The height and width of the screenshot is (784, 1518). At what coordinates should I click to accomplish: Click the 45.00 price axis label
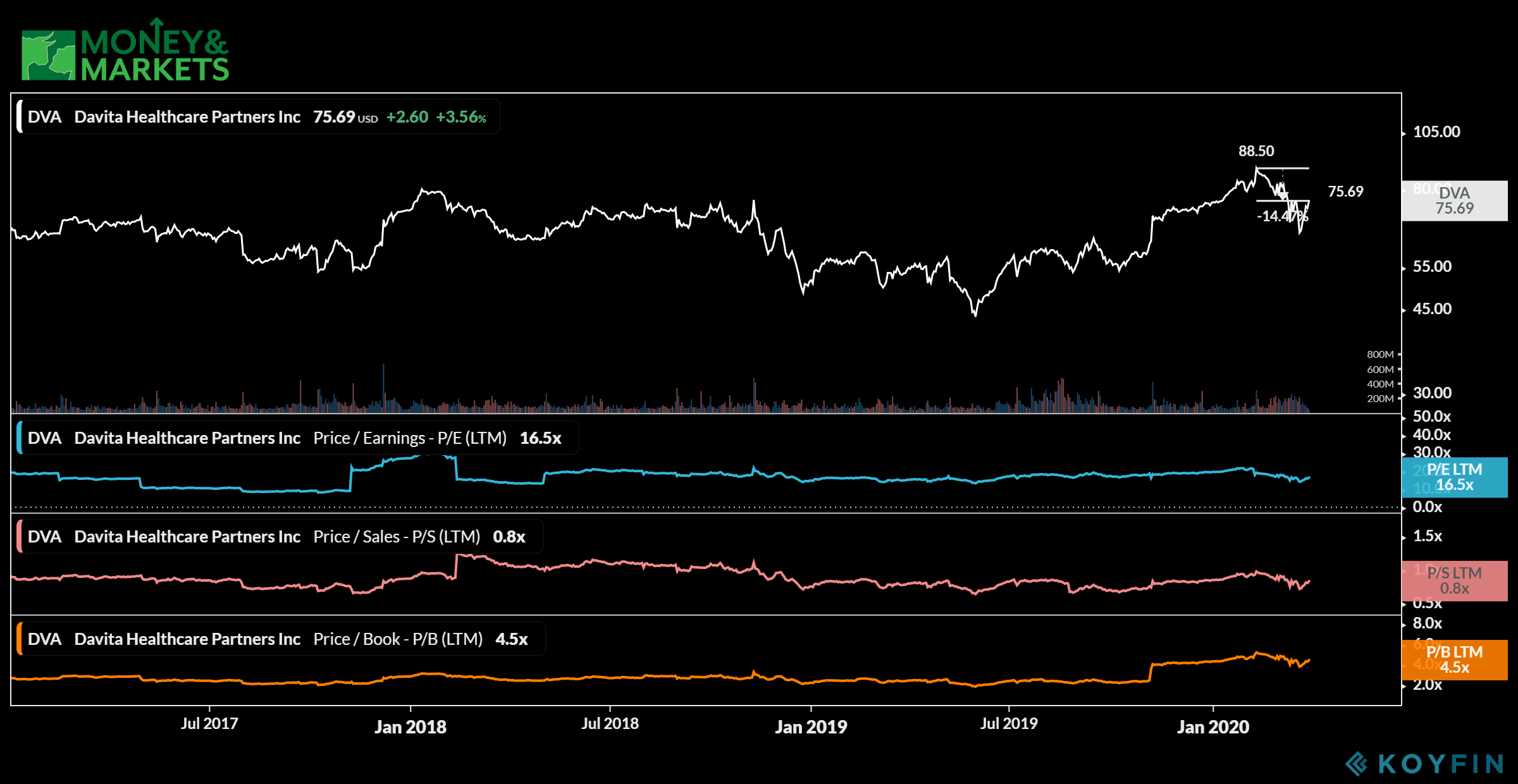(1432, 309)
